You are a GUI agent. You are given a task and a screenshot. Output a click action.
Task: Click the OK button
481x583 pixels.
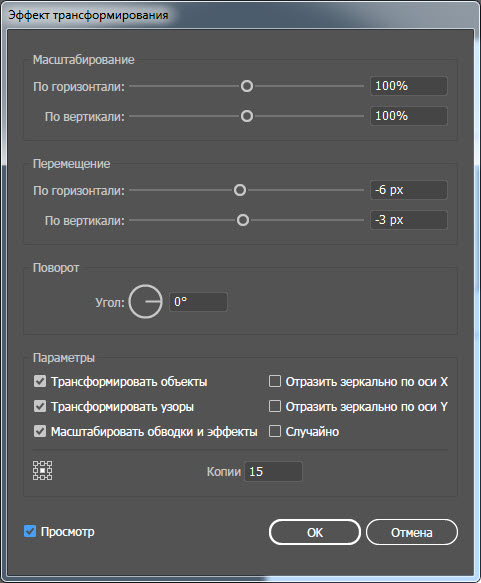(314, 532)
